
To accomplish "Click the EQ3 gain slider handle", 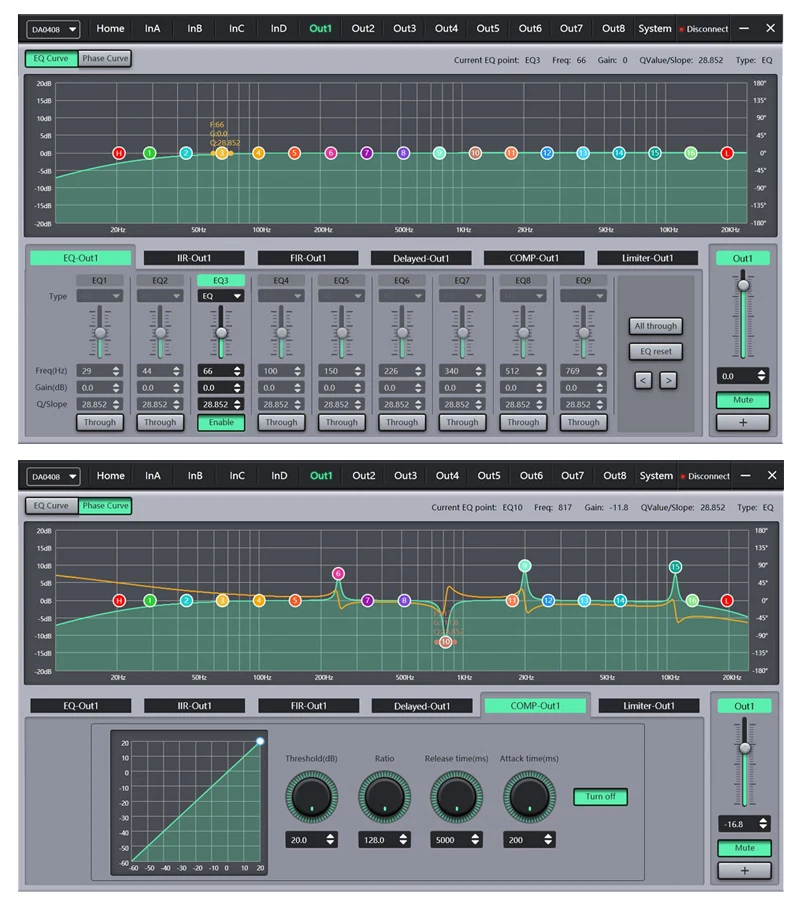I will click(x=221, y=333).
